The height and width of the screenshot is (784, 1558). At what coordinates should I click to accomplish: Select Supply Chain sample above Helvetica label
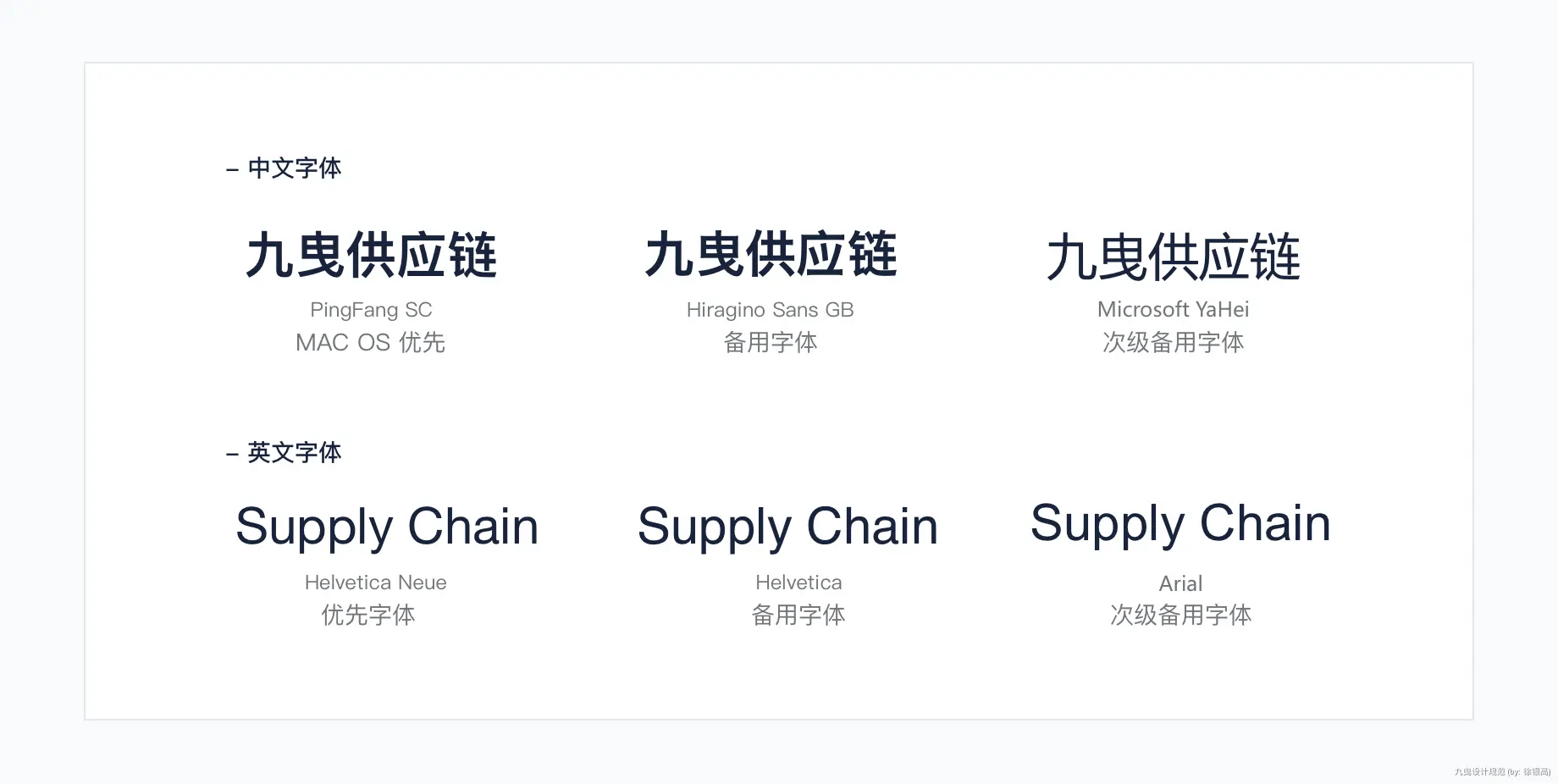[787, 527]
